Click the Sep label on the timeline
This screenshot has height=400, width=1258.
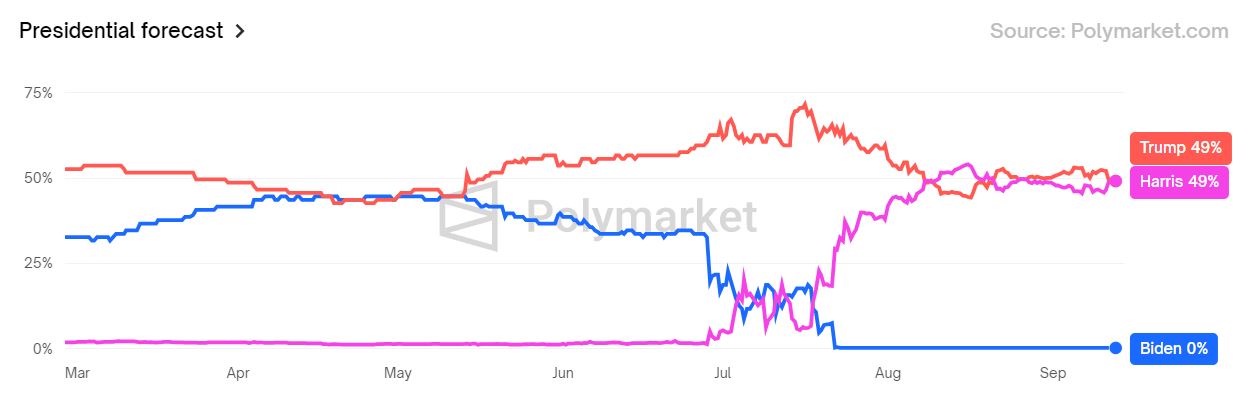click(x=1053, y=373)
